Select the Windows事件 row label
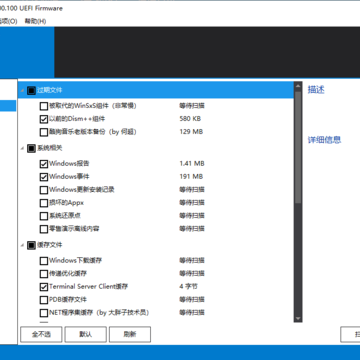The width and height of the screenshot is (360, 360). (x=69, y=176)
